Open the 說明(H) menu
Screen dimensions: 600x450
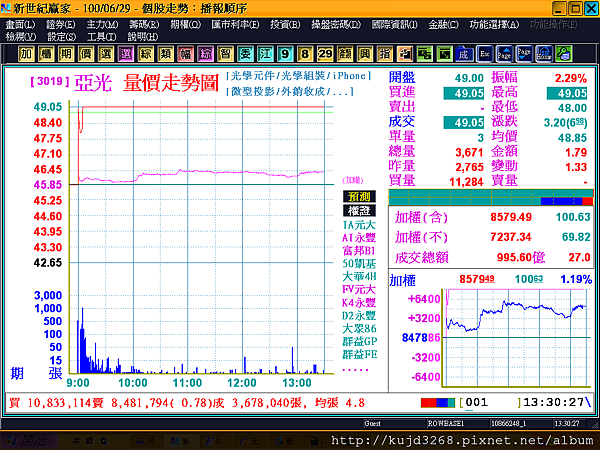(x=143, y=37)
